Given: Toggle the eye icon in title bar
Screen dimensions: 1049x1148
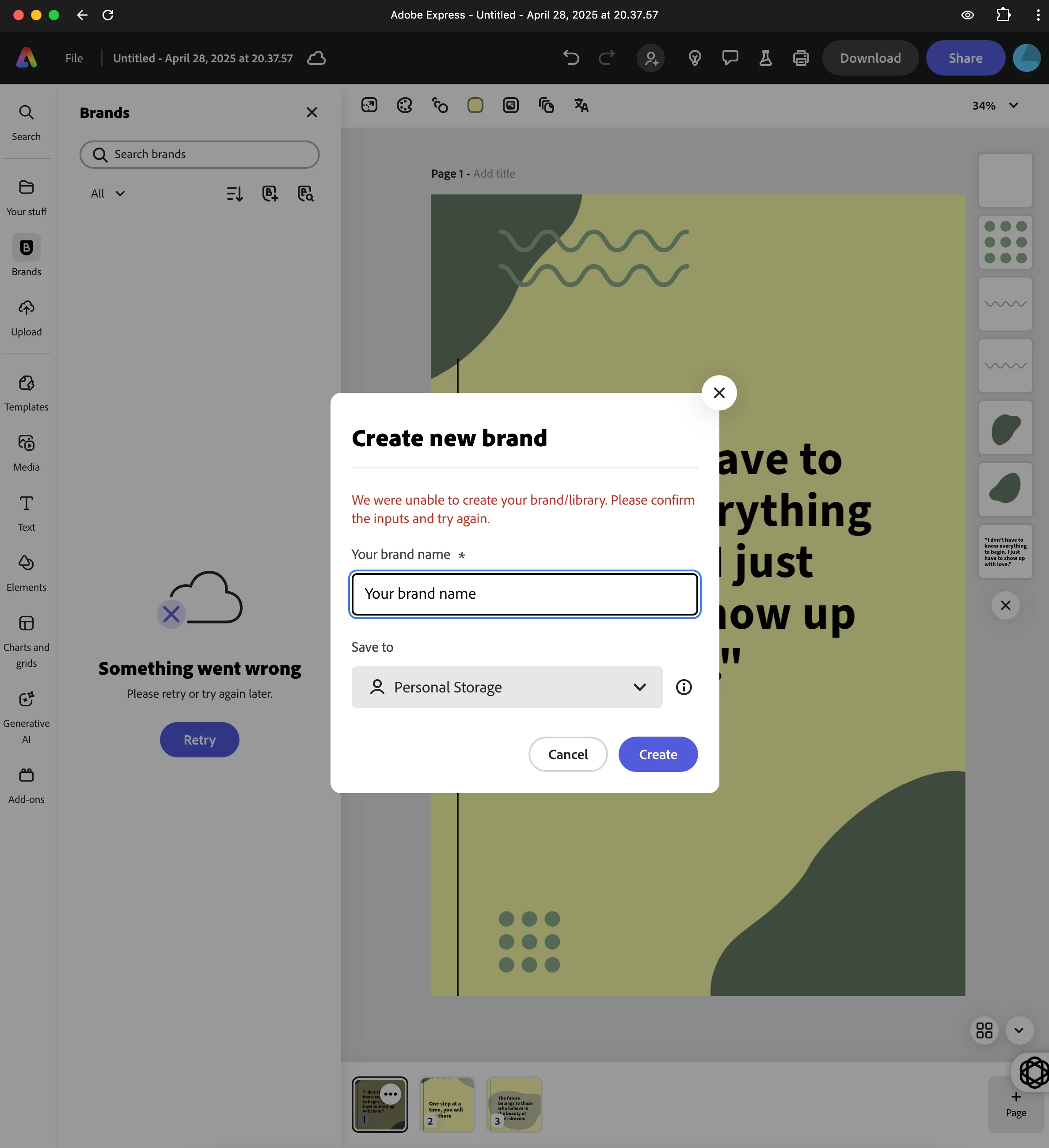Looking at the screenshot, I should point(967,15).
